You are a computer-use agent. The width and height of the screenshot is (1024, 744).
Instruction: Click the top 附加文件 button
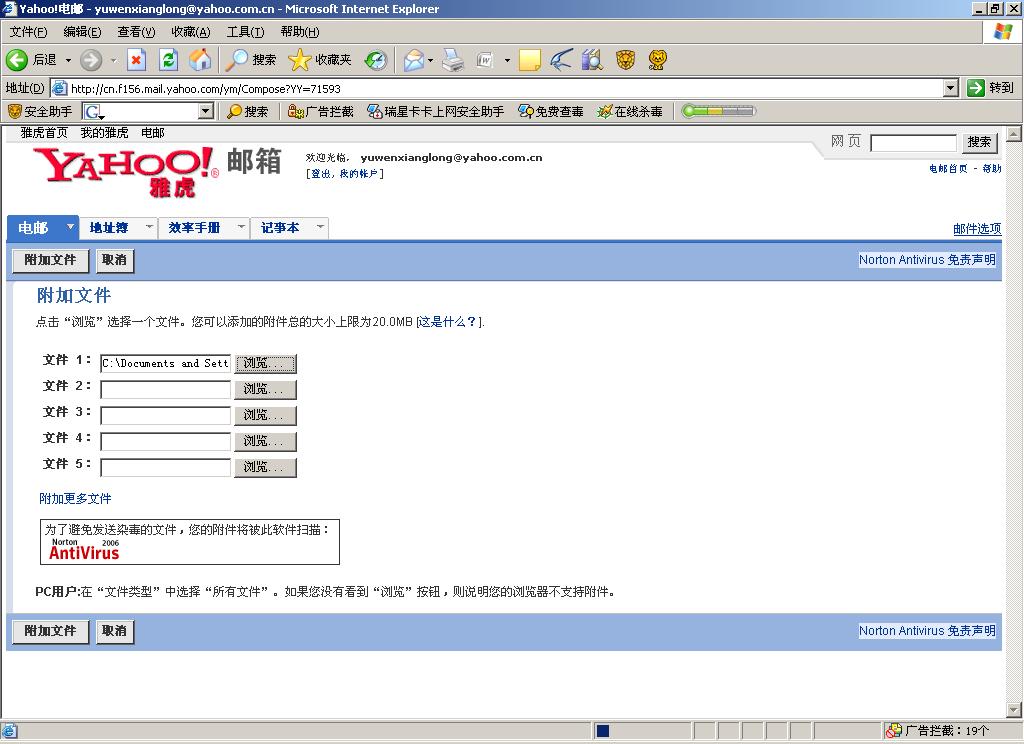click(50, 260)
